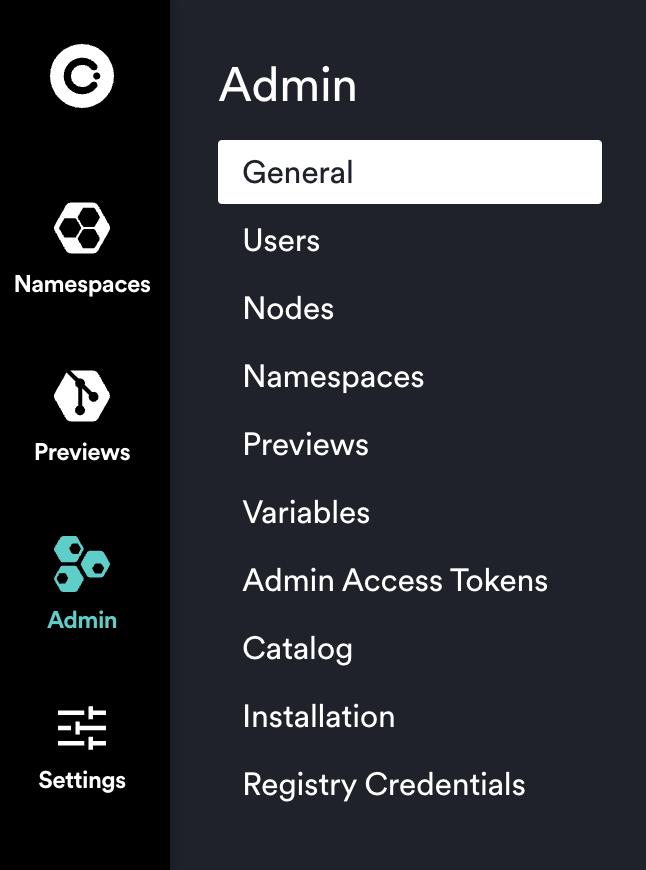Open Previews using its hexagon icon
This screenshot has width=646, height=870.
(81, 396)
